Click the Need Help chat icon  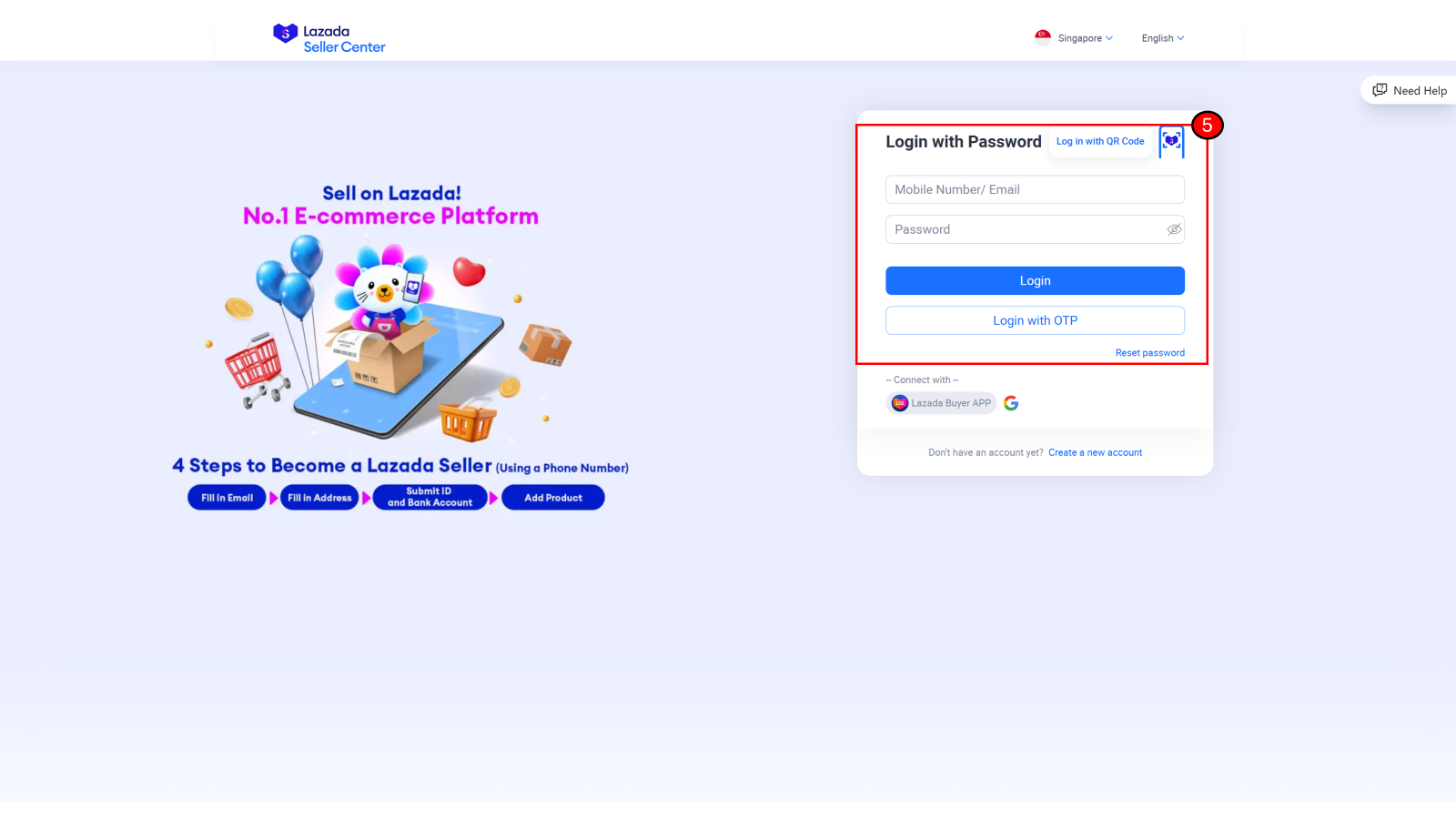pyautogui.click(x=1380, y=90)
